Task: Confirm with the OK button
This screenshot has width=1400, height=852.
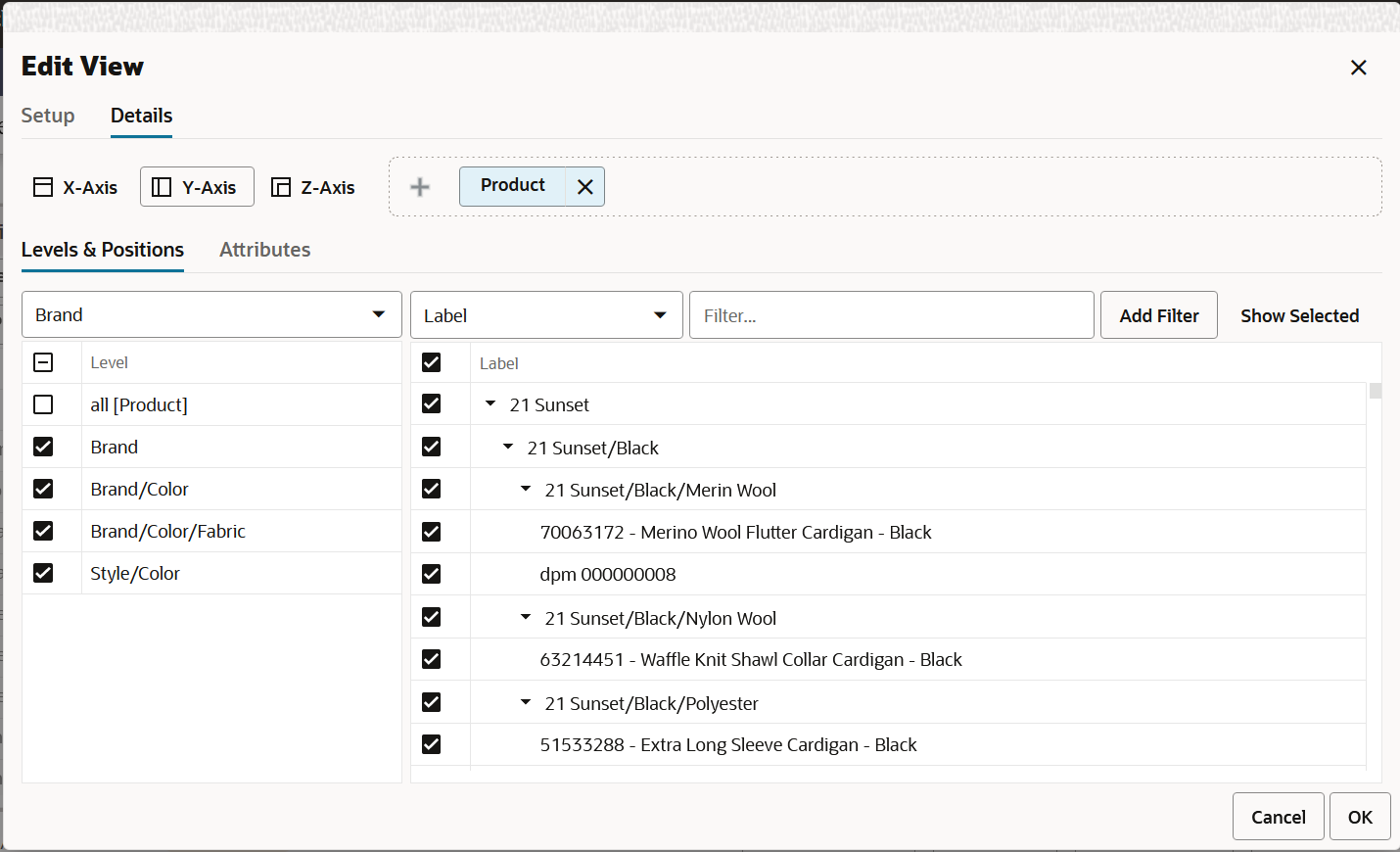Action: [1360, 817]
